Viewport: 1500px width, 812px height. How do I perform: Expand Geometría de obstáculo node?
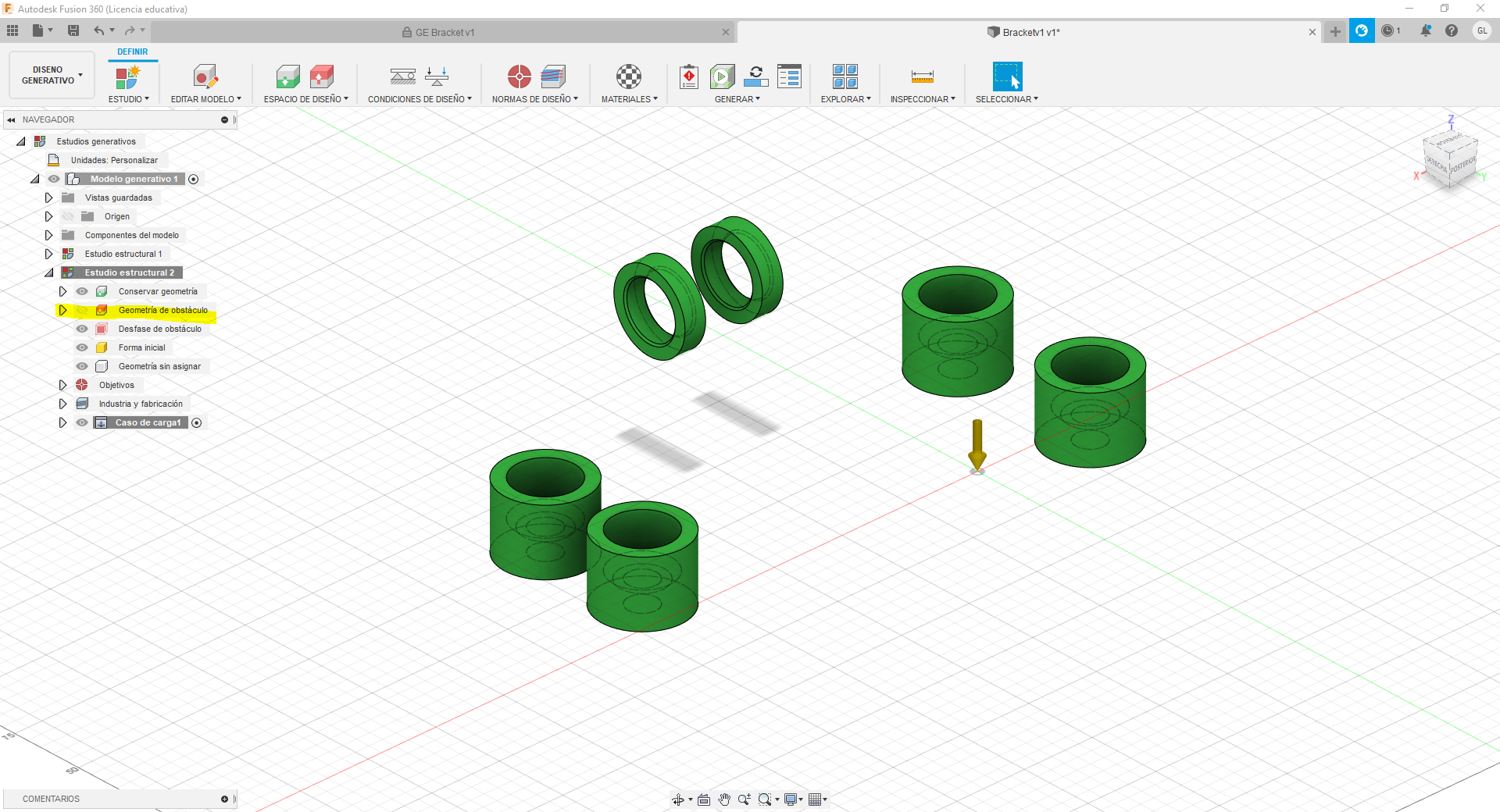pos(62,310)
